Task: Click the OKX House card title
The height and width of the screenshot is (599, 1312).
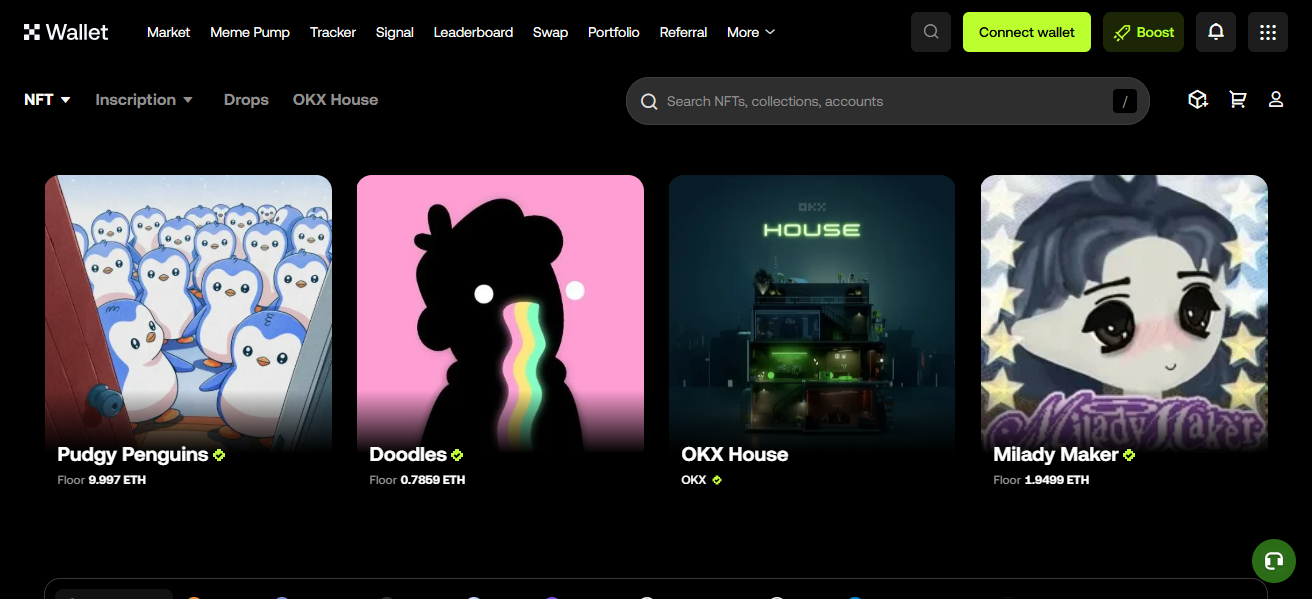Action: [x=735, y=455]
